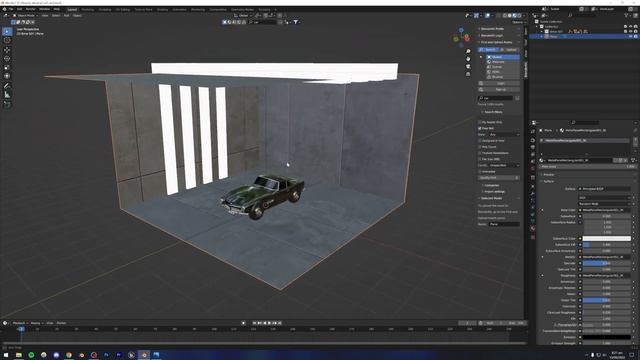Choose the Measure tool
The image size is (640, 360).
(7, 95)
